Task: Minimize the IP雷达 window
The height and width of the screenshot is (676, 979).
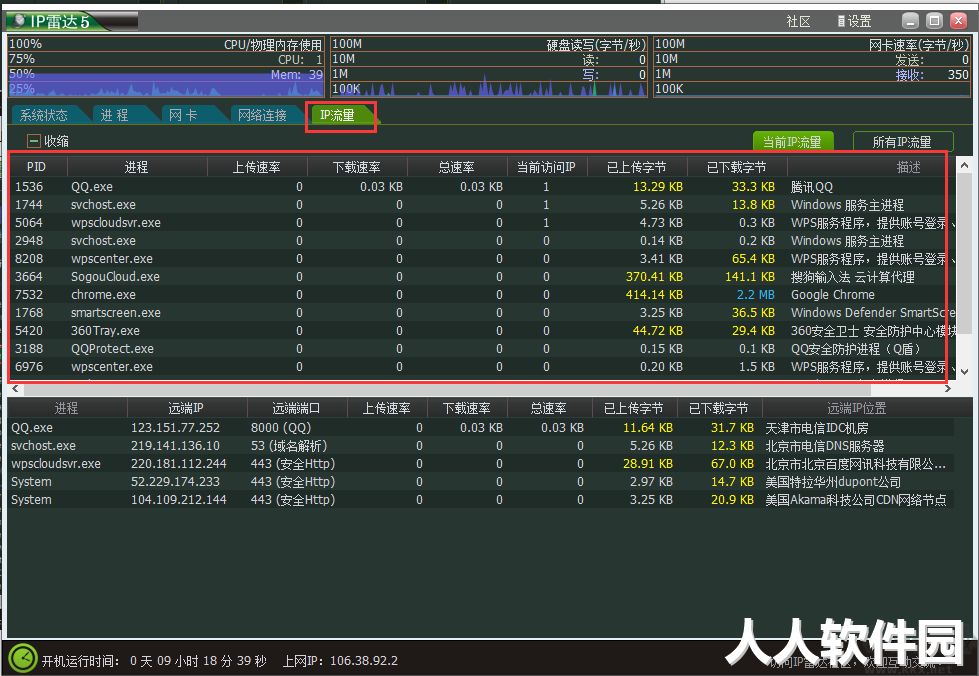Action: coord(910,21)
